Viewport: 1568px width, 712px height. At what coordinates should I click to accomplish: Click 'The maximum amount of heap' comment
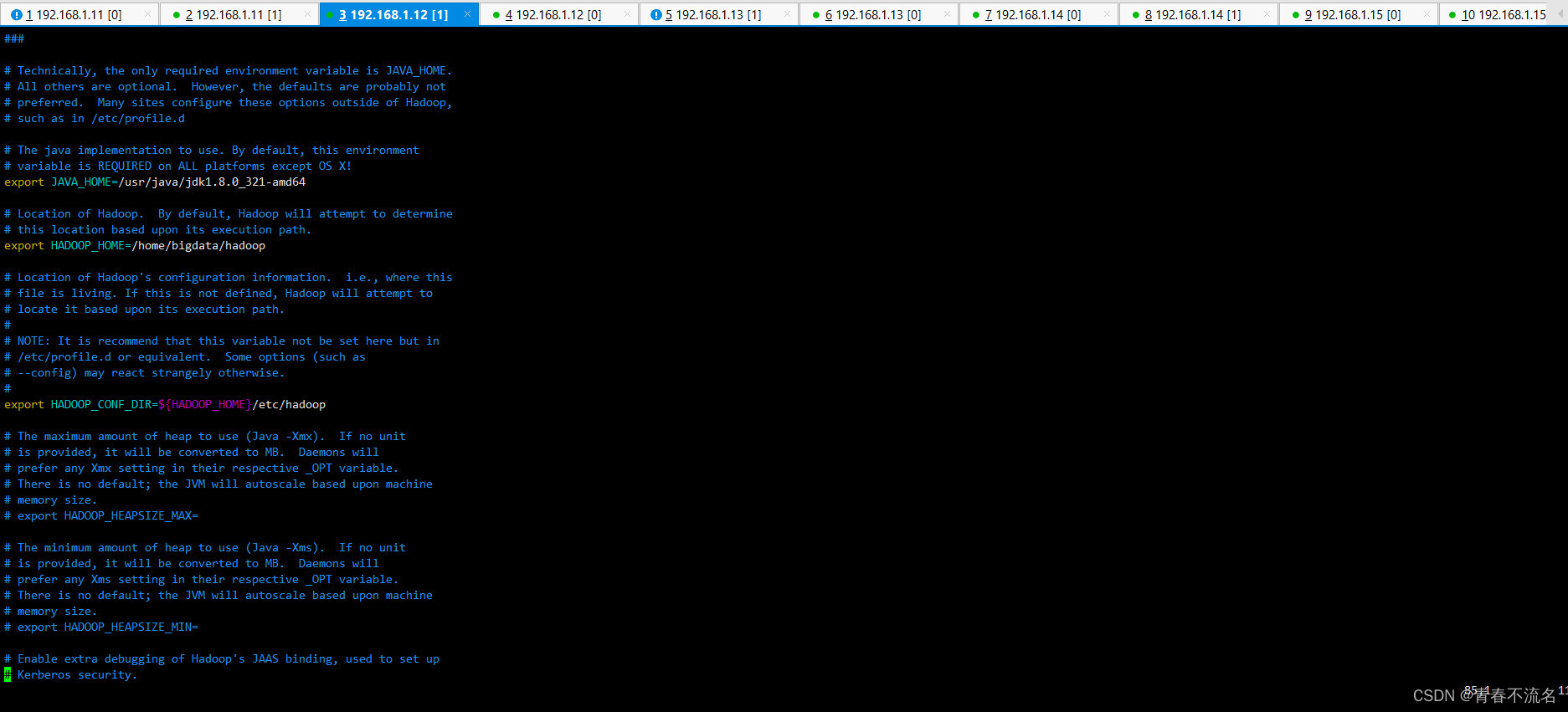pyautogui.click(x=205, y=436)
